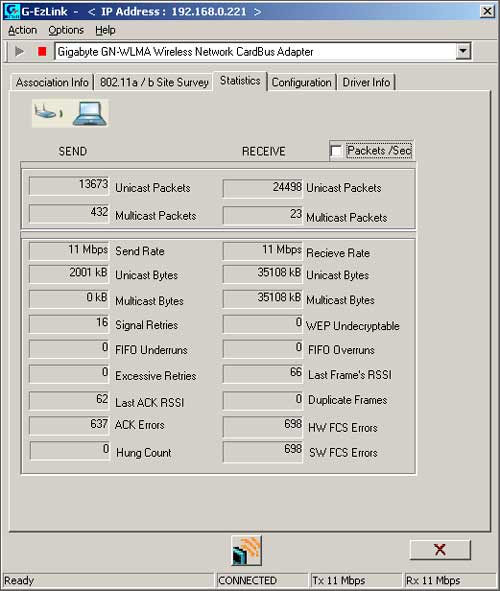Open the Driver Info tab
The width and height of the screenshot is (500, 591).
pos(366,82)
